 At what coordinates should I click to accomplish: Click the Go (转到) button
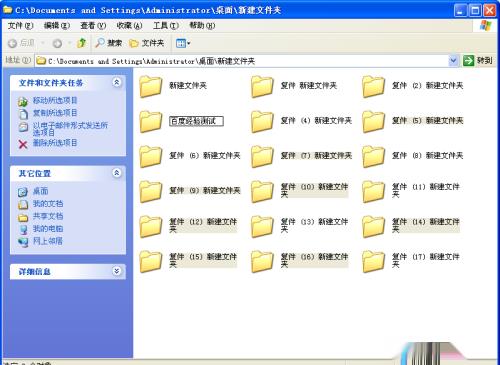(478, 61)
